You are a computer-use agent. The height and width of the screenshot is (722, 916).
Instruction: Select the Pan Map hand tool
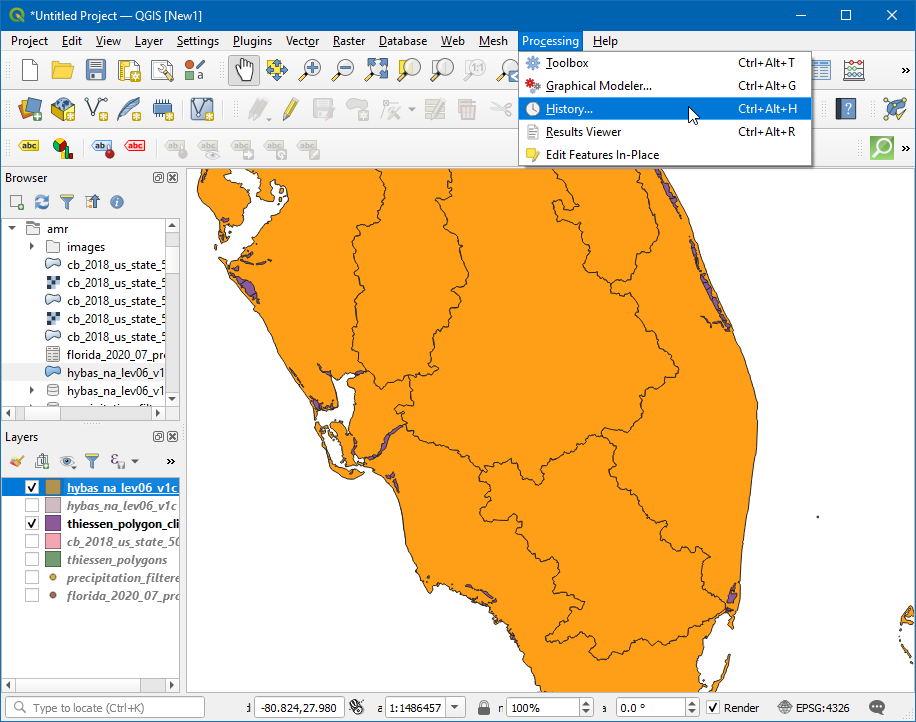(244, 70)
